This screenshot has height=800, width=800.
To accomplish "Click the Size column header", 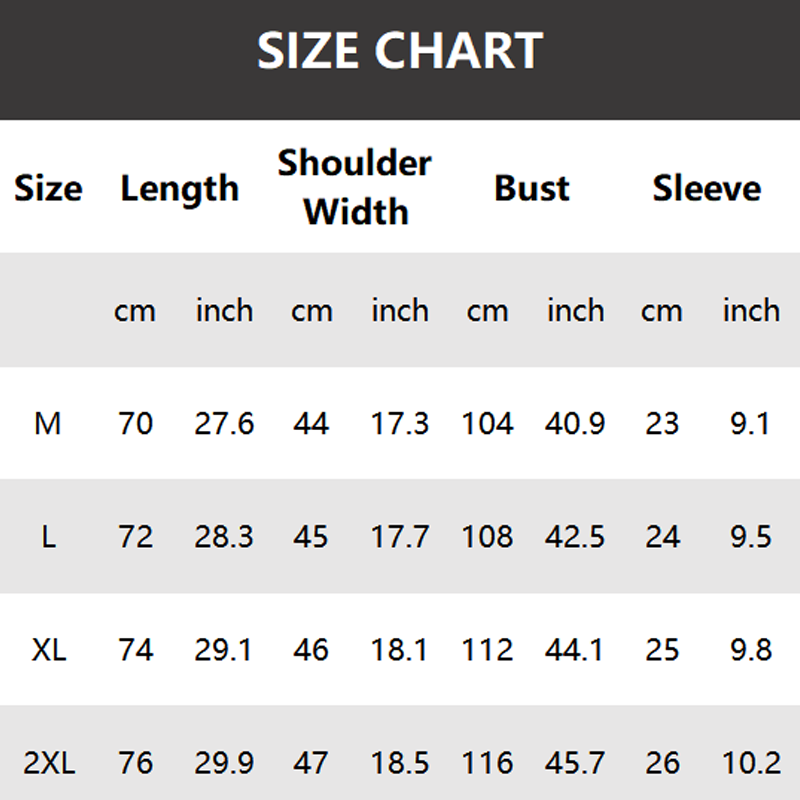I will tap(48, 188).
